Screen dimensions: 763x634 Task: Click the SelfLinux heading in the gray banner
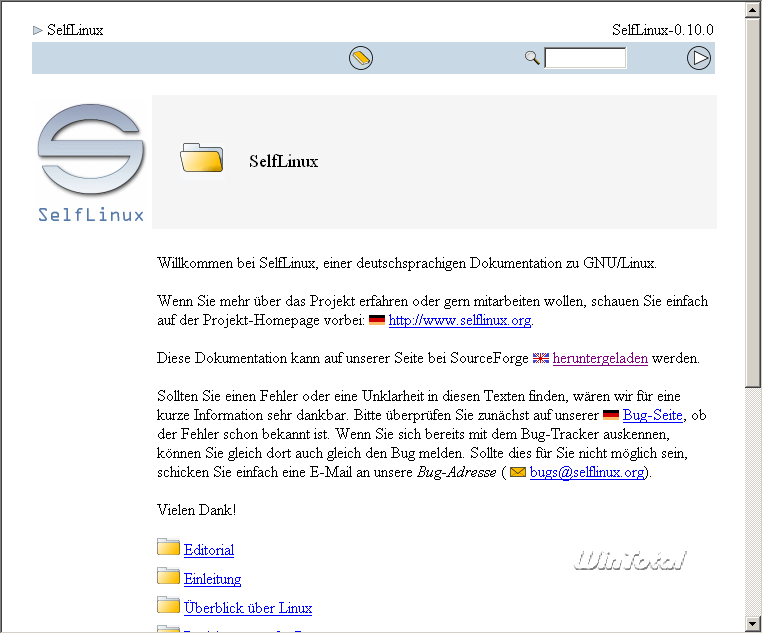click(x=283, y=161)
